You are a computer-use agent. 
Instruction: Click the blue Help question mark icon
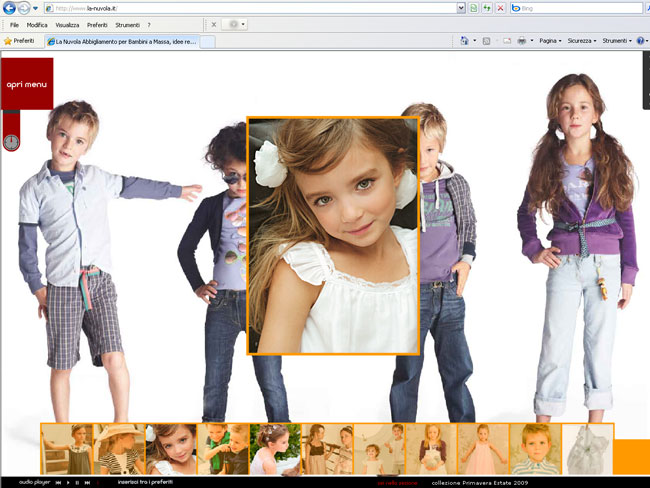click(x=641, y=41)
